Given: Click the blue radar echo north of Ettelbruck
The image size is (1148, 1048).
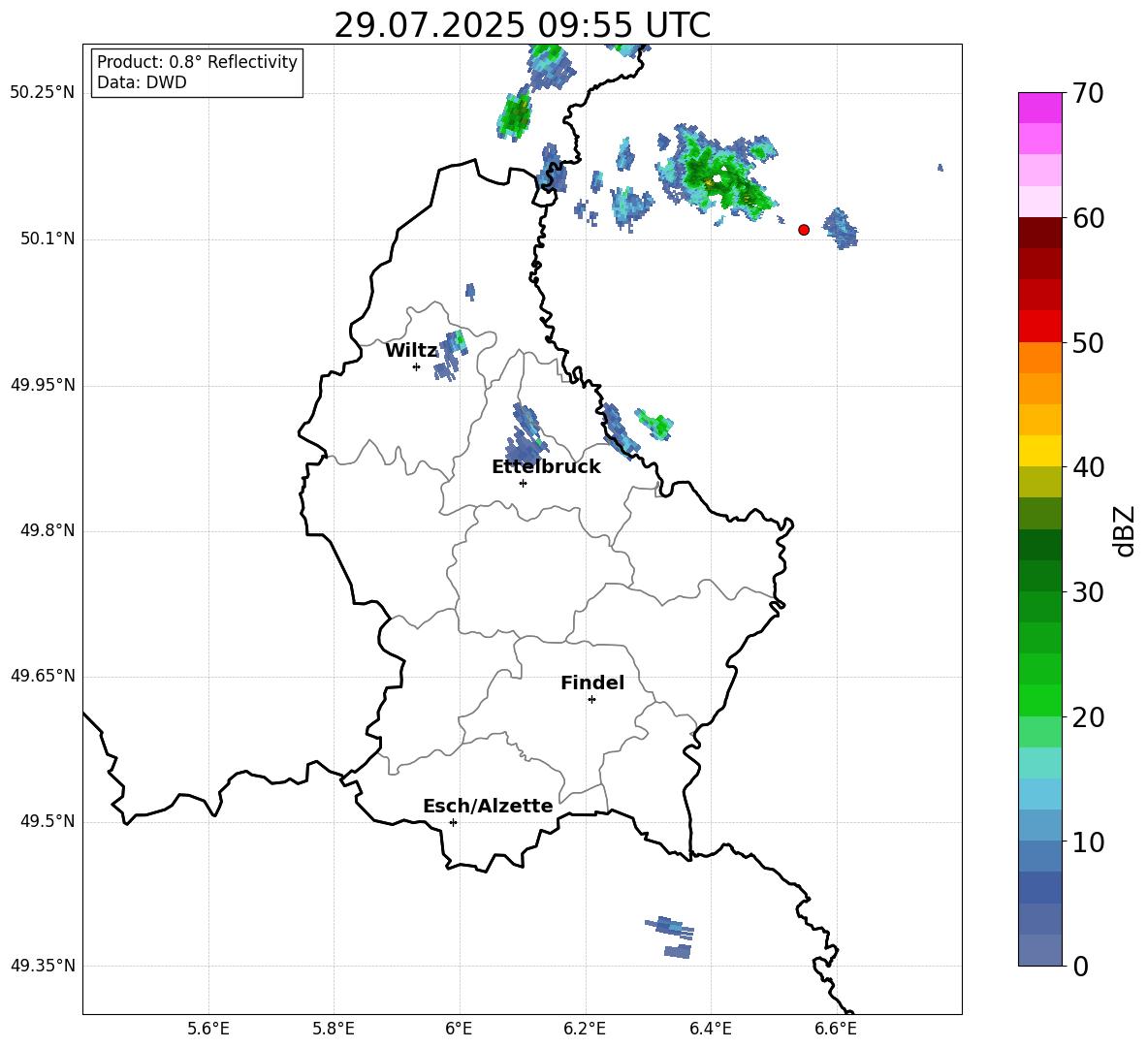Looking at the screenshot, I should click(526, 433).
